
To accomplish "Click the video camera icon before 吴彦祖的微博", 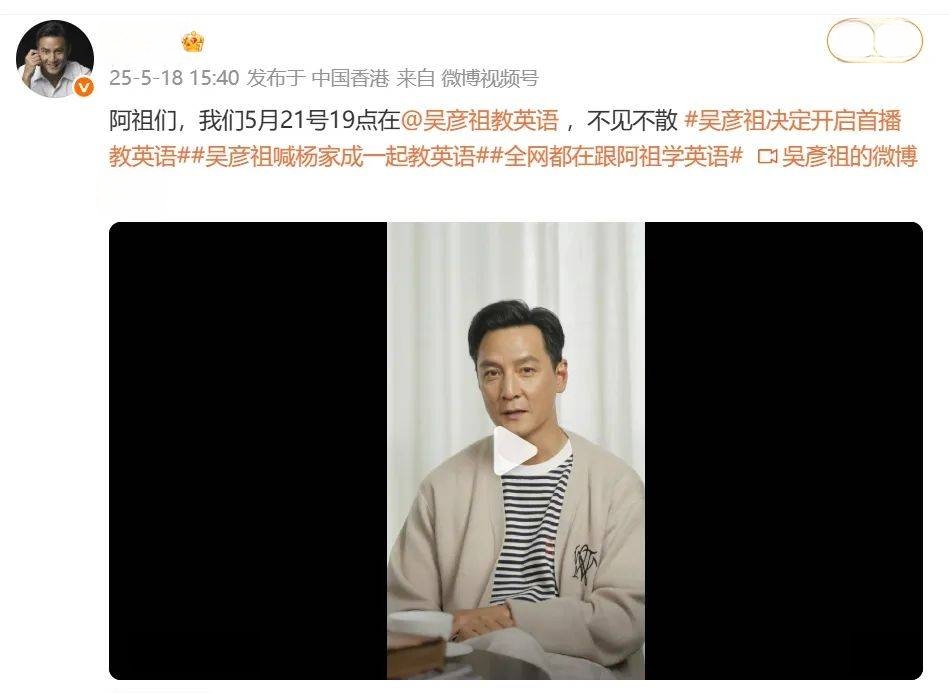I will coord(767,157).
